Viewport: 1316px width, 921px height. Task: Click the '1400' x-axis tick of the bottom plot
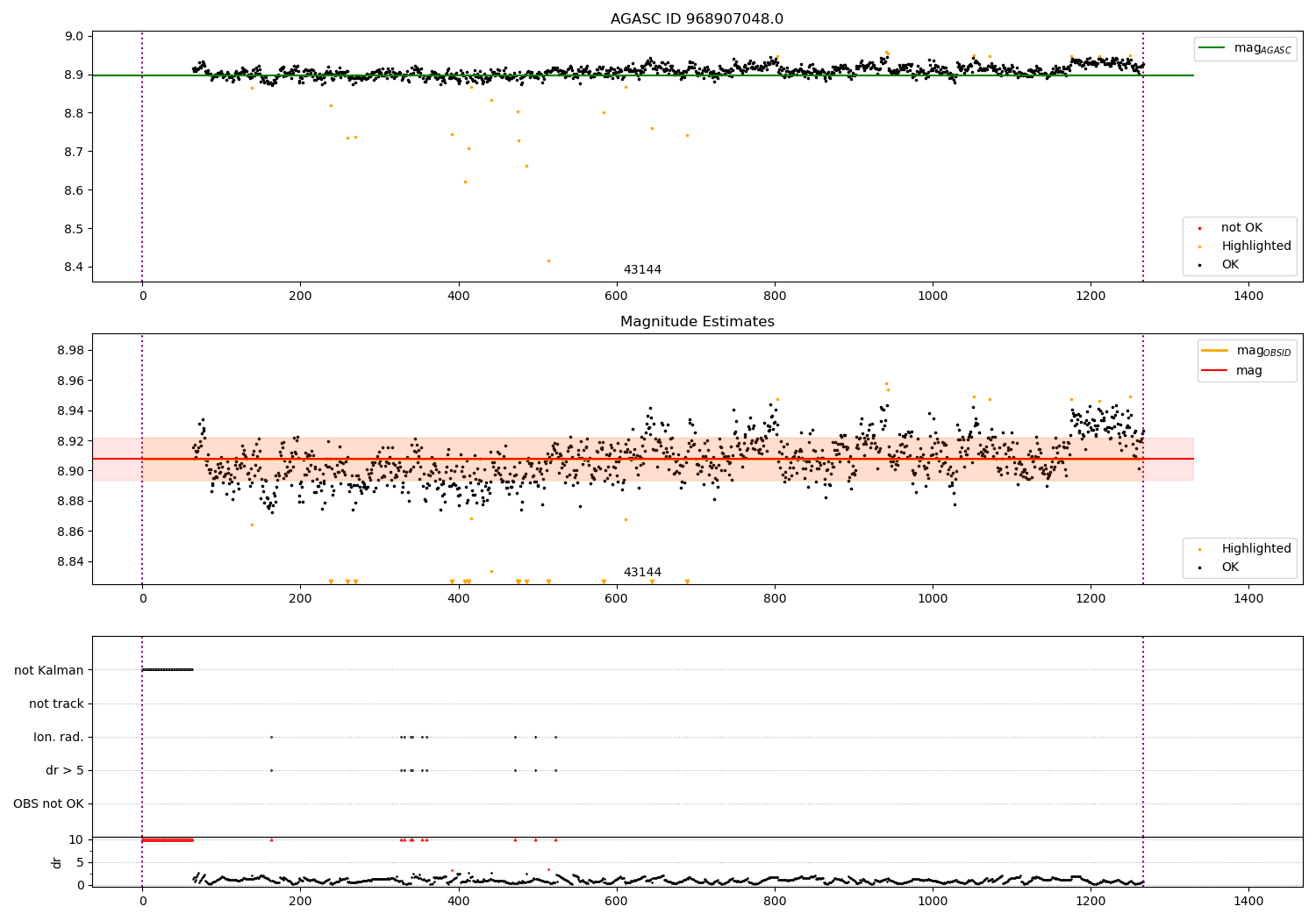click(x=1248, y=901)
